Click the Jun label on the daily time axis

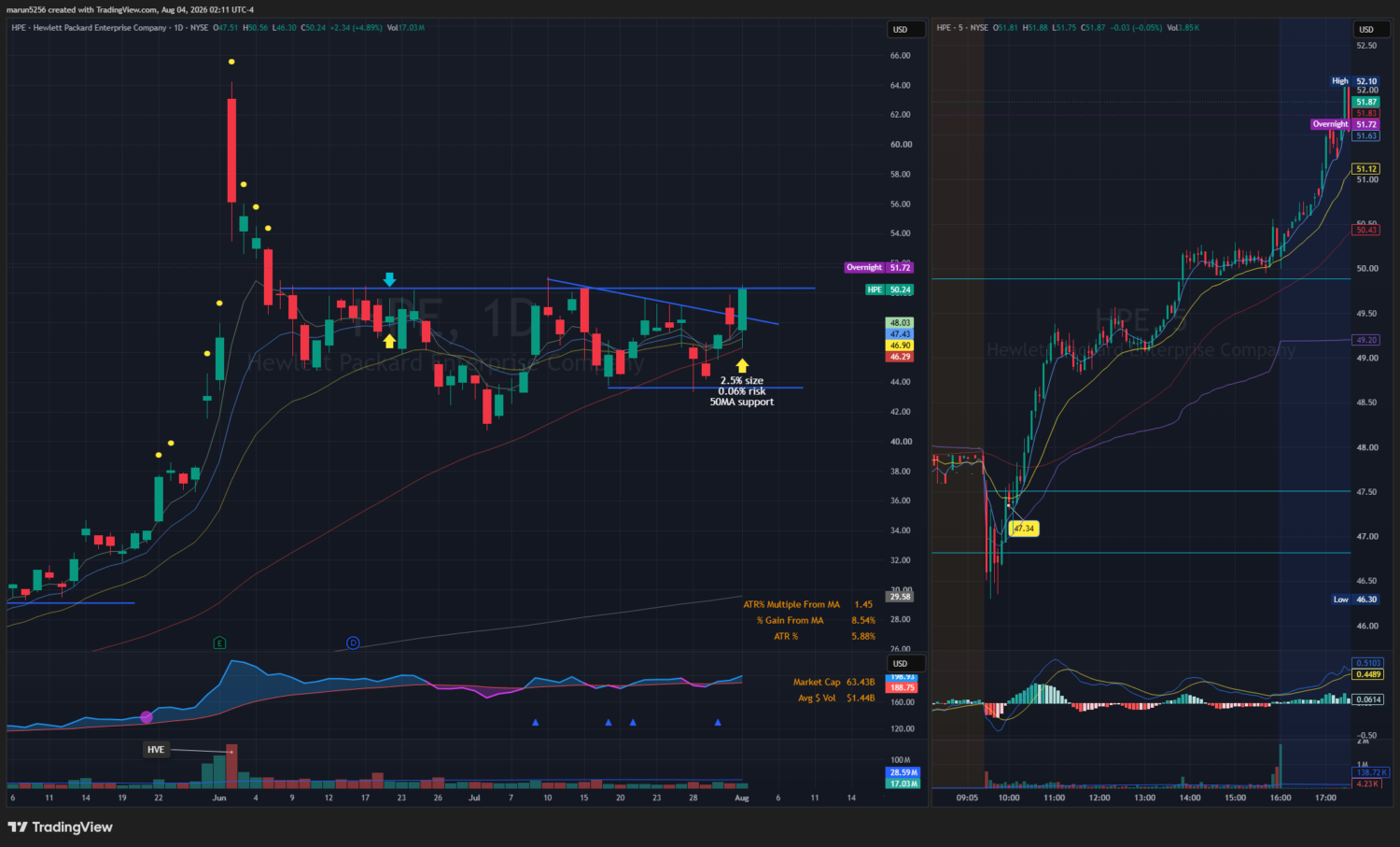point(219,798)
